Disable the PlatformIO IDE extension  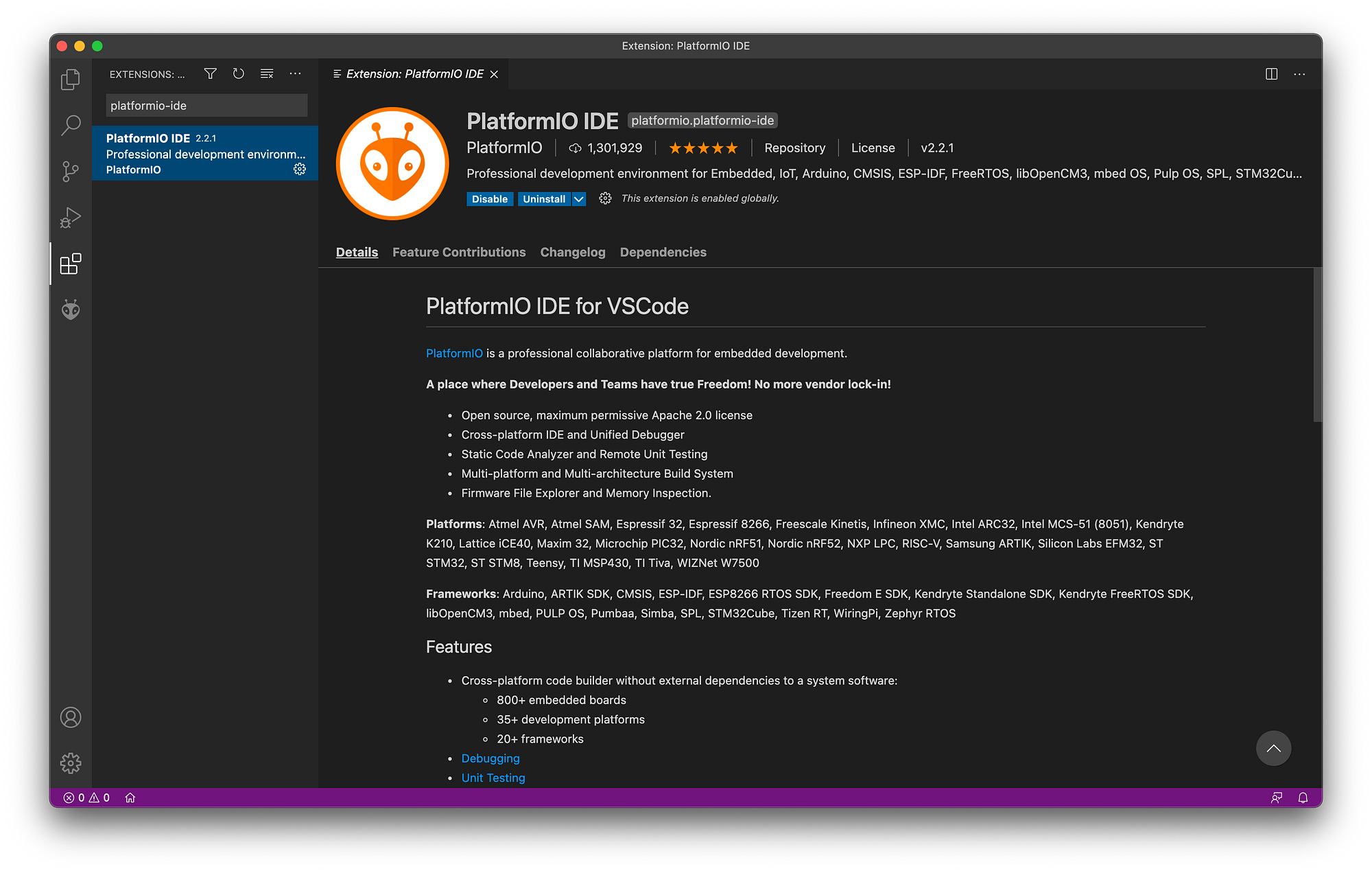pos(489,199)
